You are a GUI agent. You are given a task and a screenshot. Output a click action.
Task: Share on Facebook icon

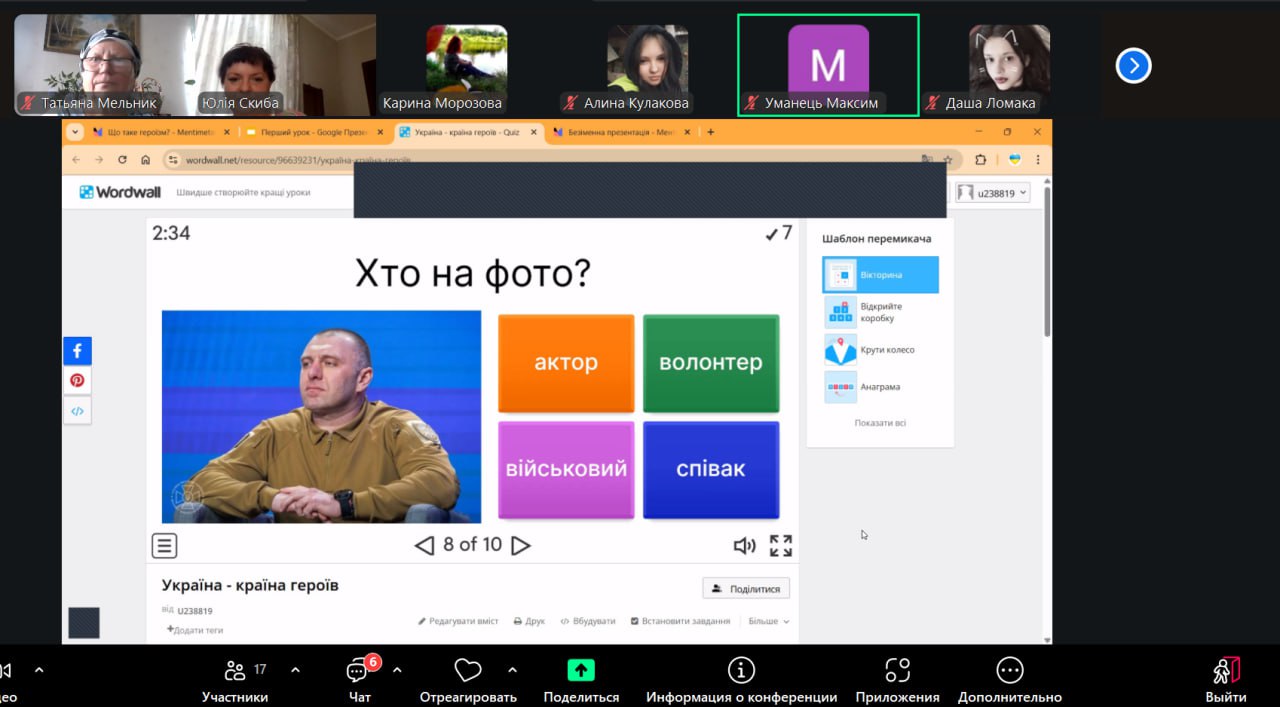(x=77, y=351)
